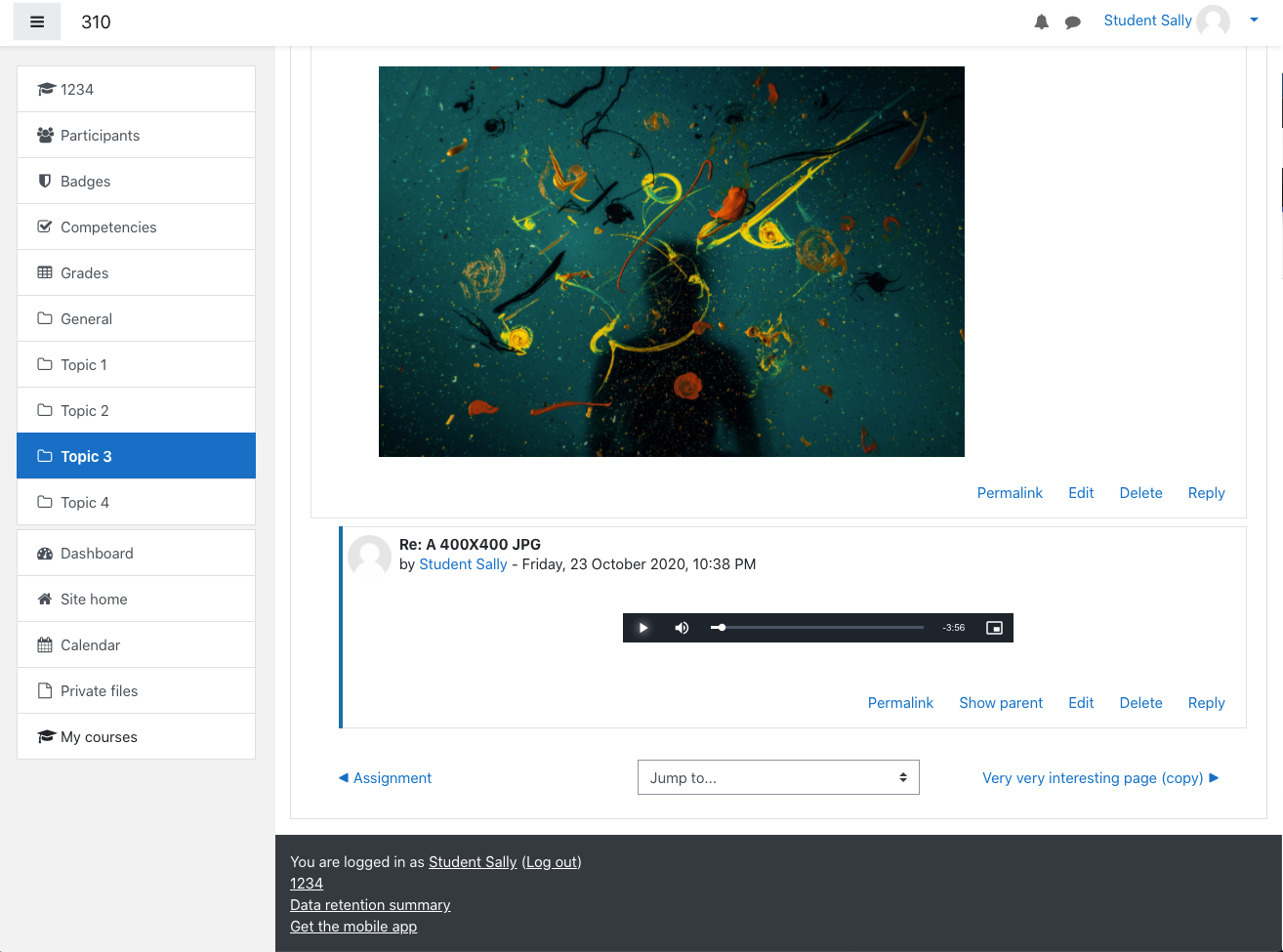
Task: Log out via the footer link
Action: (x=552, y=862)
